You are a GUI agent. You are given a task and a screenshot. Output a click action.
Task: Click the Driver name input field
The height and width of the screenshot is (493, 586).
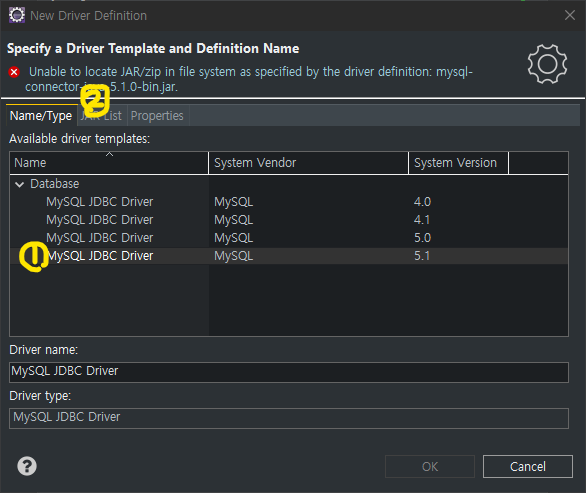click(x=289, y=372)
